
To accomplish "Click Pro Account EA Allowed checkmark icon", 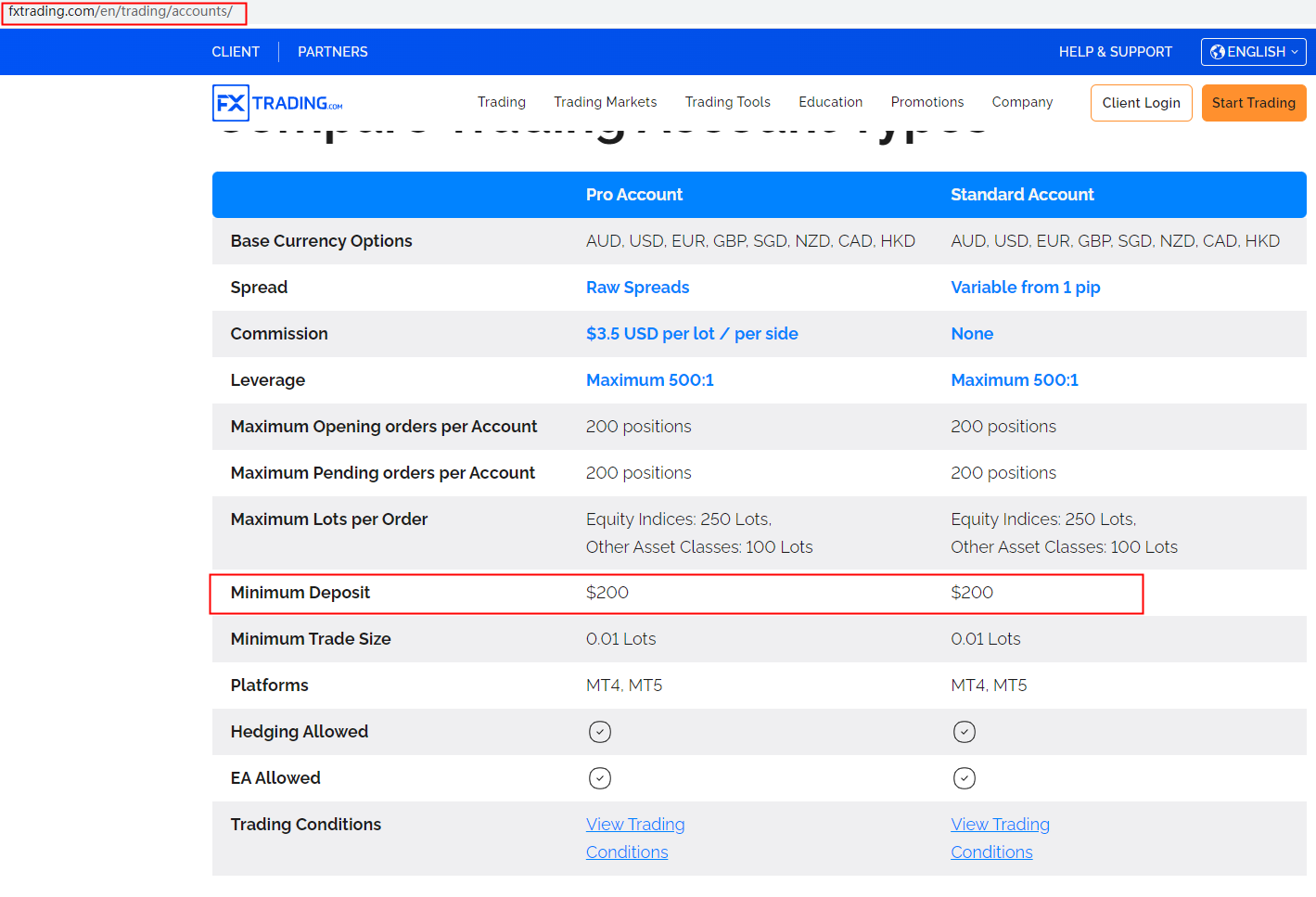I will tap(600, 778).
